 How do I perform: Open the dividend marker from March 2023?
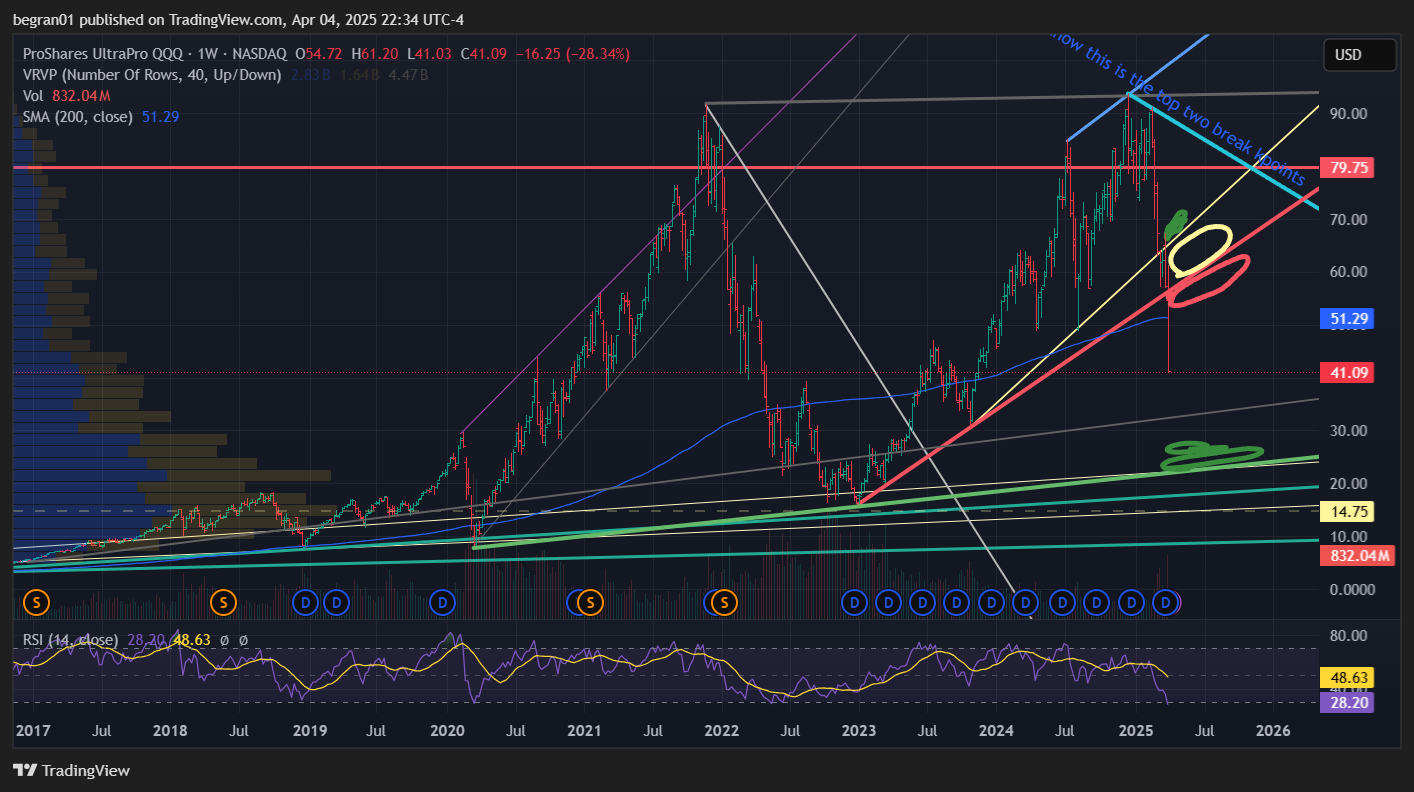888,602
